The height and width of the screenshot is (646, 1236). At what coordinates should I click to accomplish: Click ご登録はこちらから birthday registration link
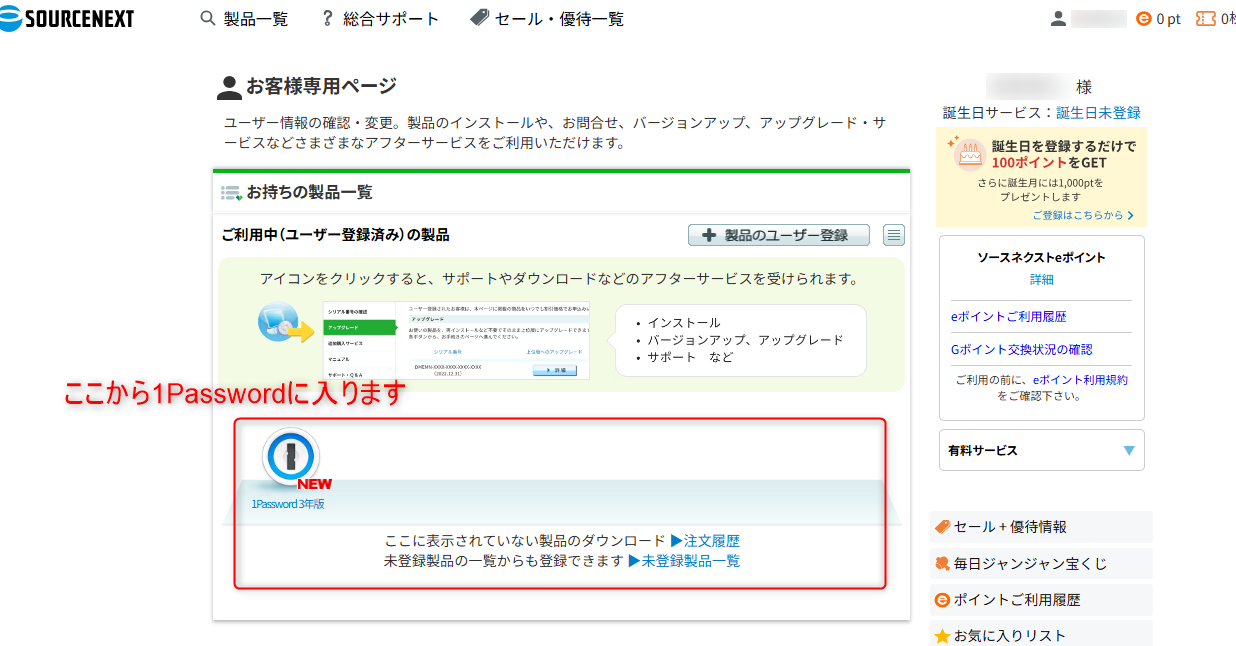(x=1083, y=215)
